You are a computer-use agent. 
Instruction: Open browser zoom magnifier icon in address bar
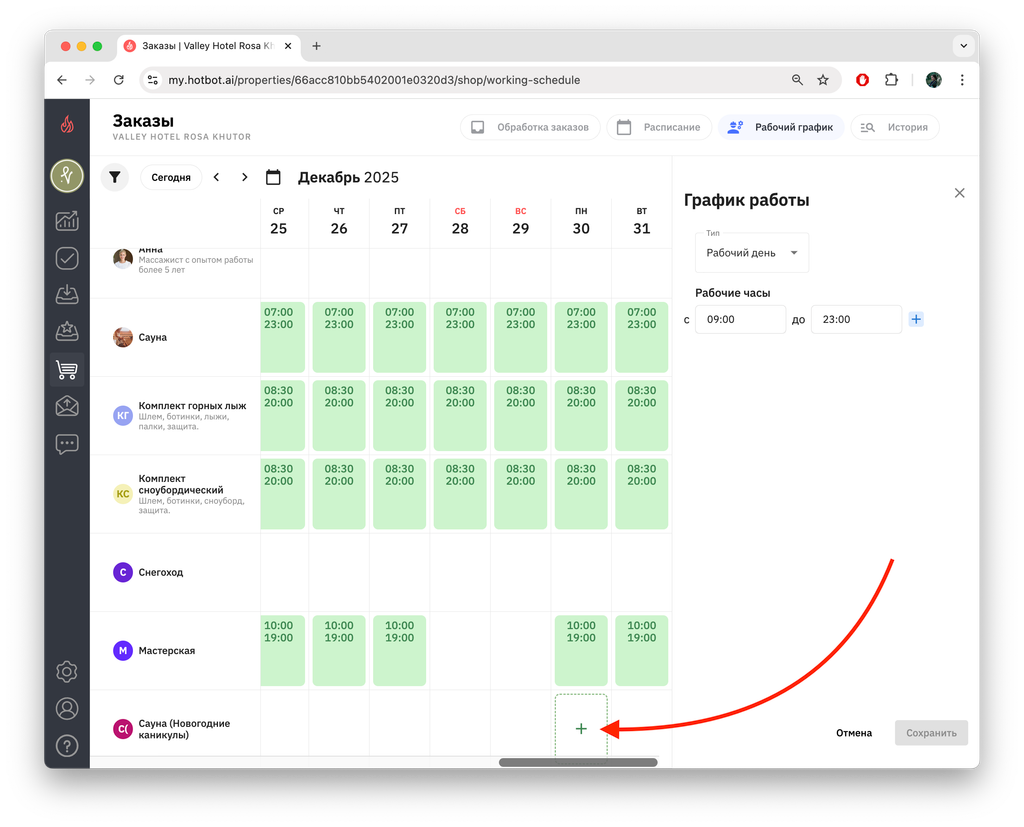click(797, 80)
